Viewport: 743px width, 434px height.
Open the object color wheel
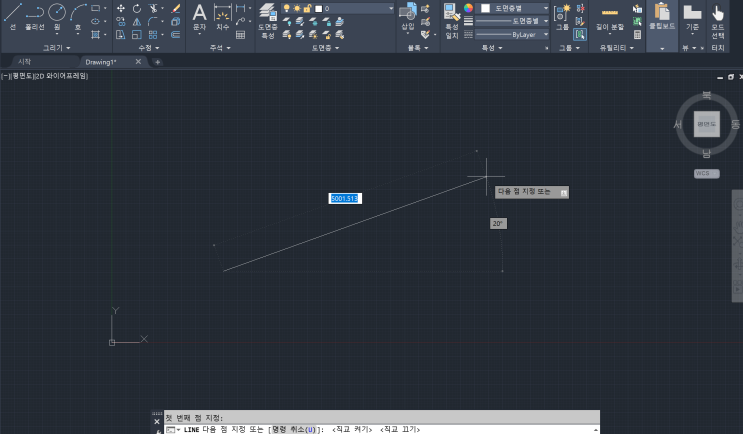point(468,8)
